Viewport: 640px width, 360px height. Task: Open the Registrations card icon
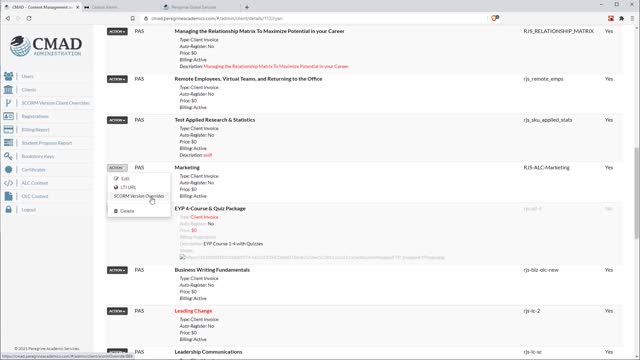click(8, 116)
